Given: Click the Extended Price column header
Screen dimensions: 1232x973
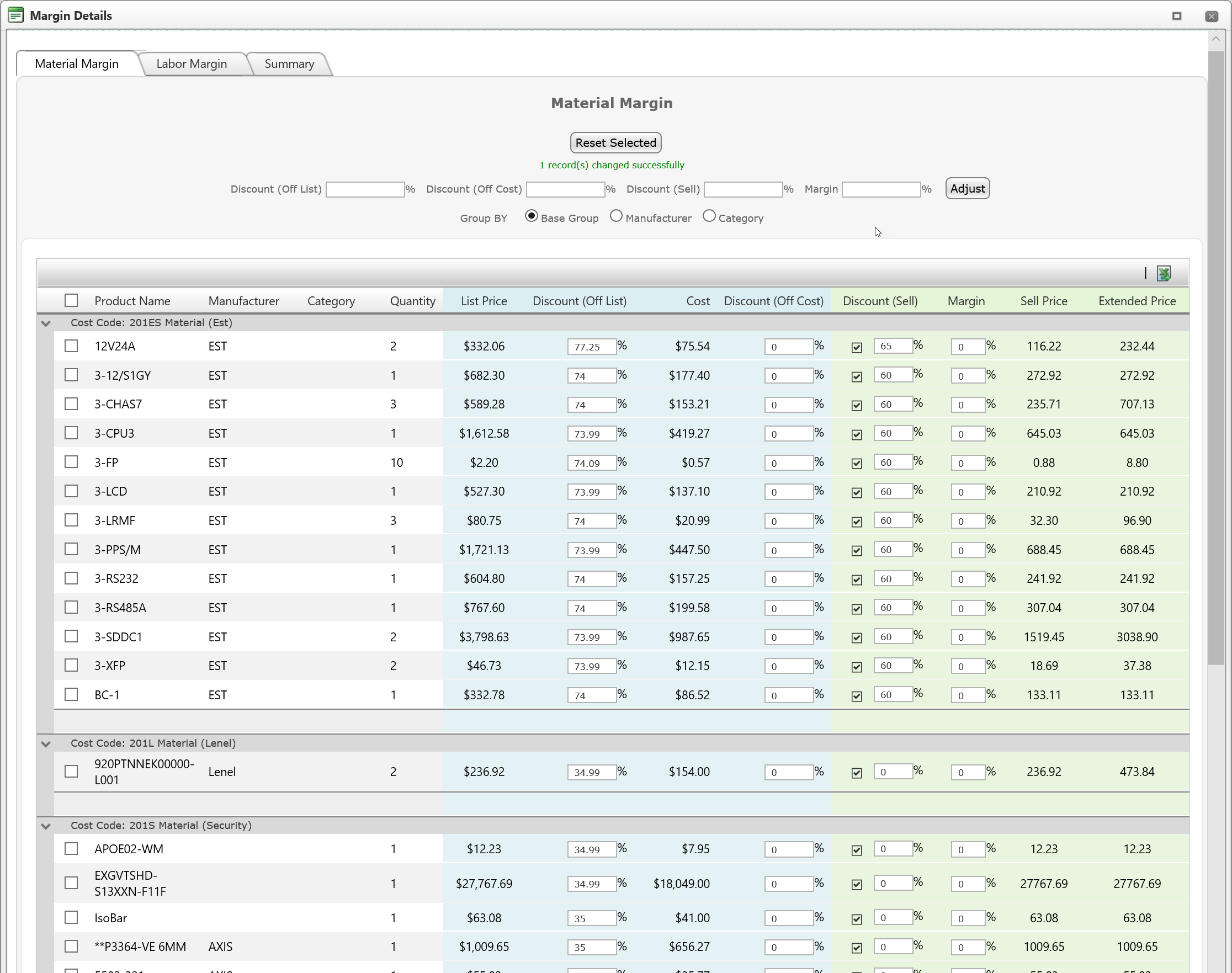Looking at the screenshot, I should tap(1137, 301).
